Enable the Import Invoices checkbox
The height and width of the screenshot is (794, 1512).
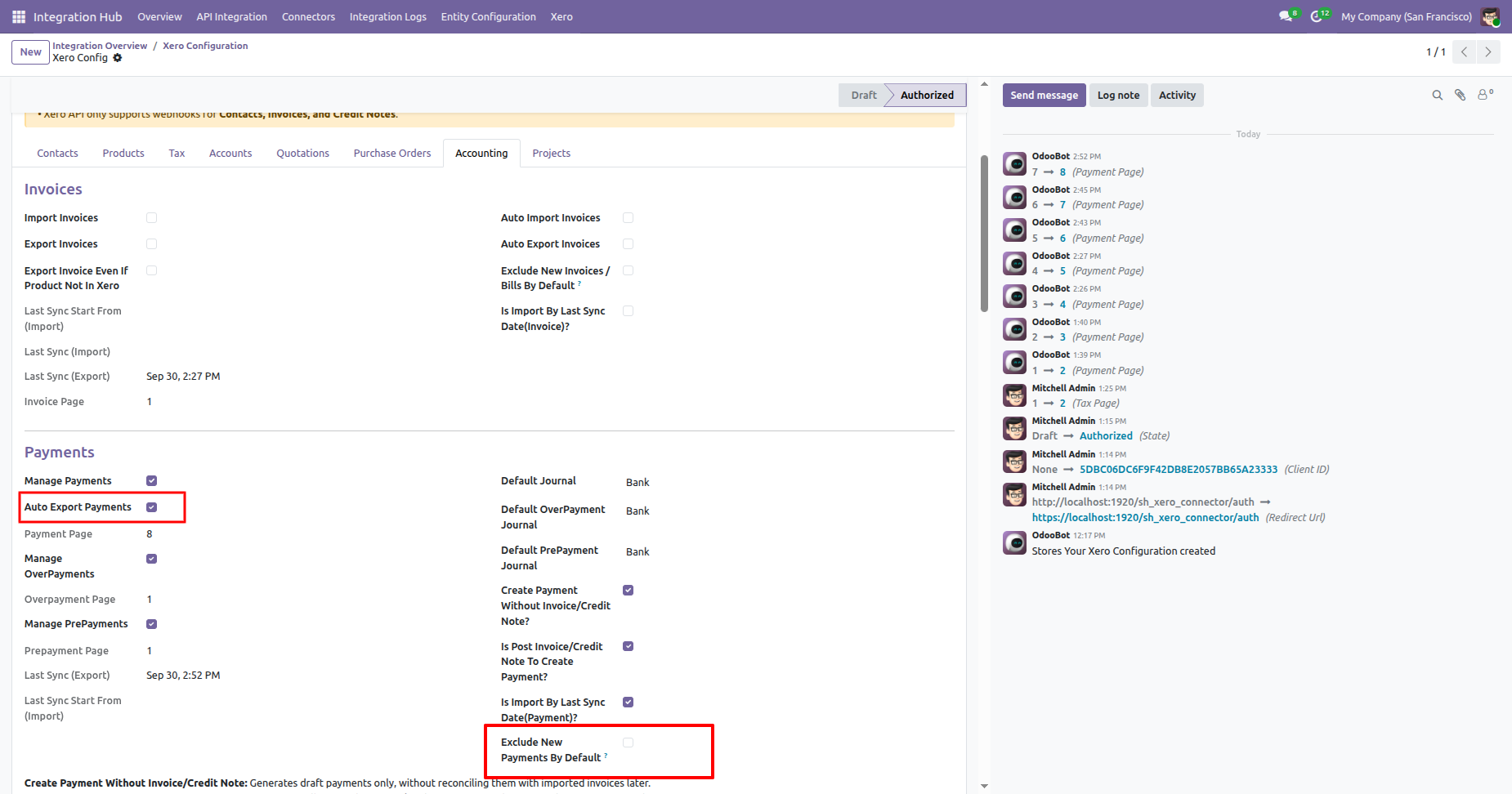[151, 218]
